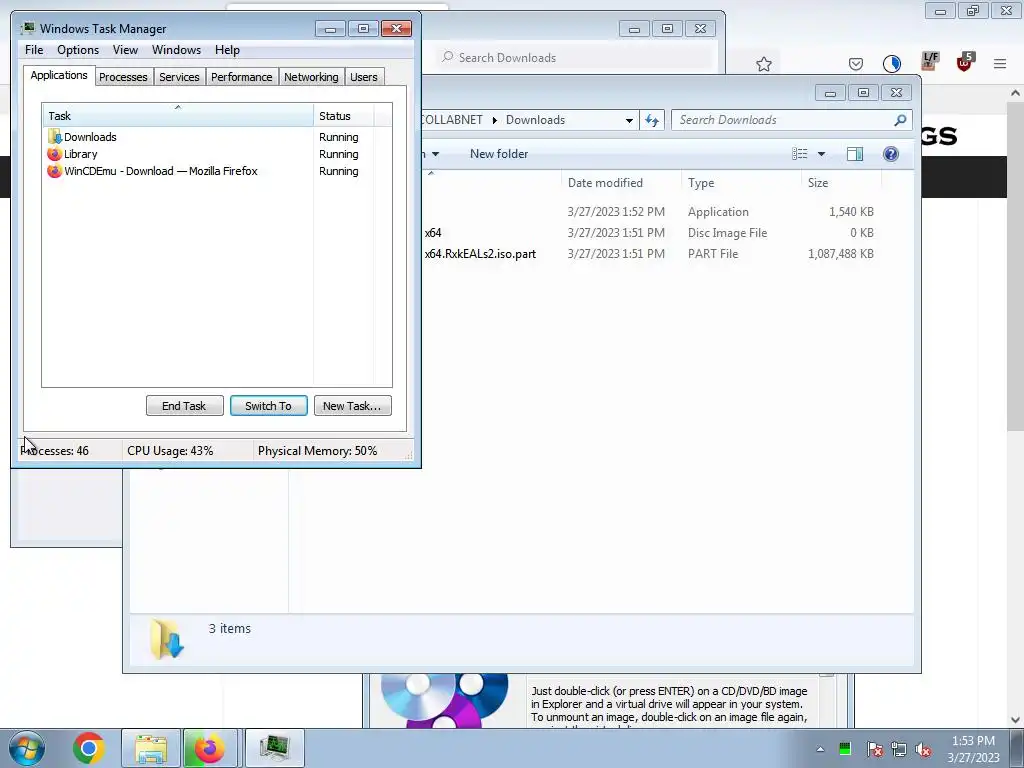Click the Action Center flag tray icon
This screenshot has width=1024, height=768.
[874, 749]
